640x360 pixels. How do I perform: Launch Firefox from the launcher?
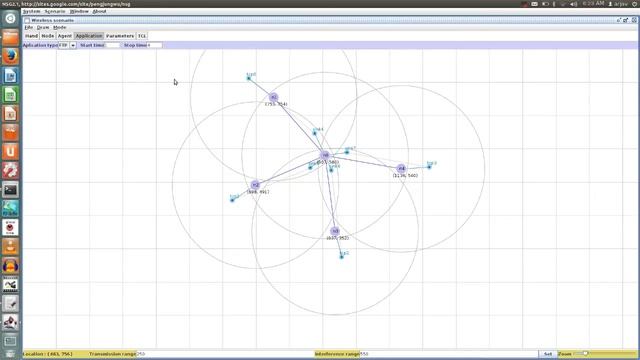pyautogui.click(x=10, y=56)
